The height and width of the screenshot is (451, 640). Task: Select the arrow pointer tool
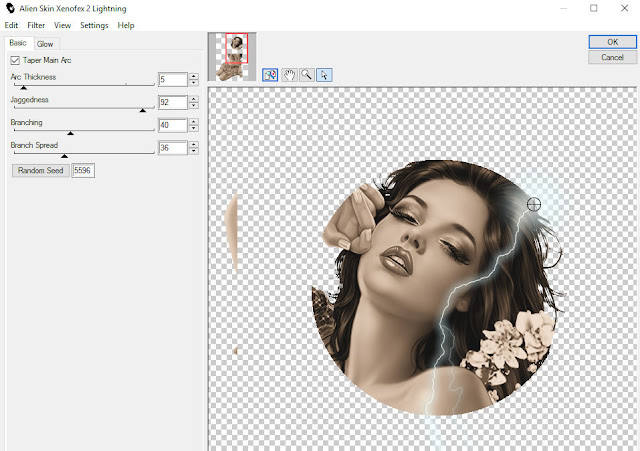click(x=324, y=75)
